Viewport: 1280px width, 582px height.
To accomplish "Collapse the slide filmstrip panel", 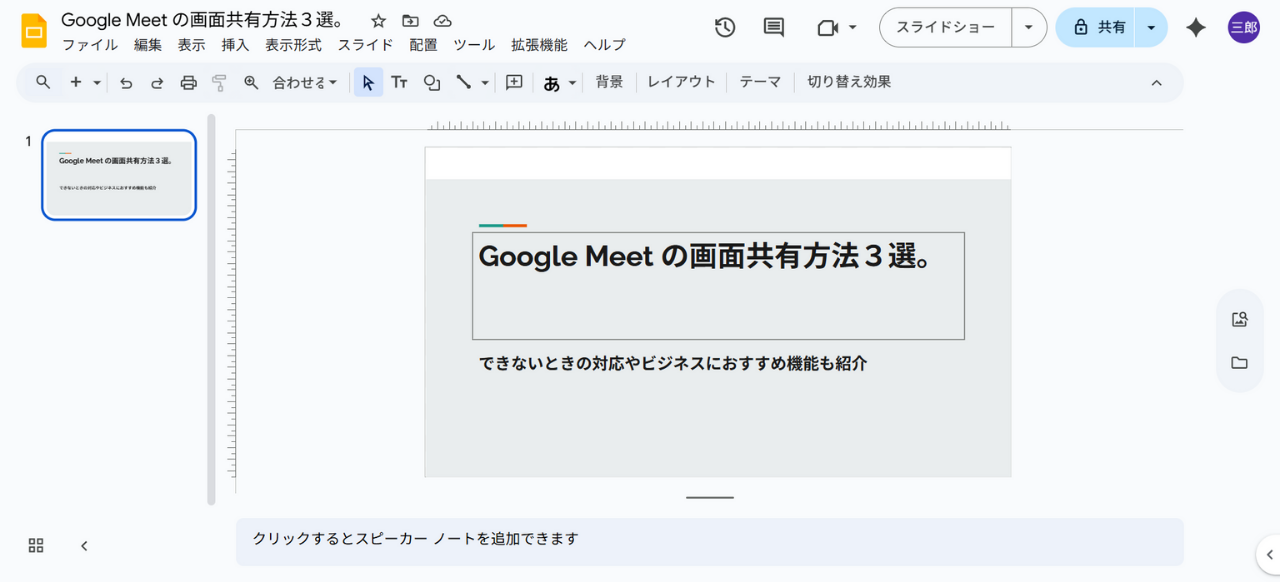I will (x=84, y=545).
